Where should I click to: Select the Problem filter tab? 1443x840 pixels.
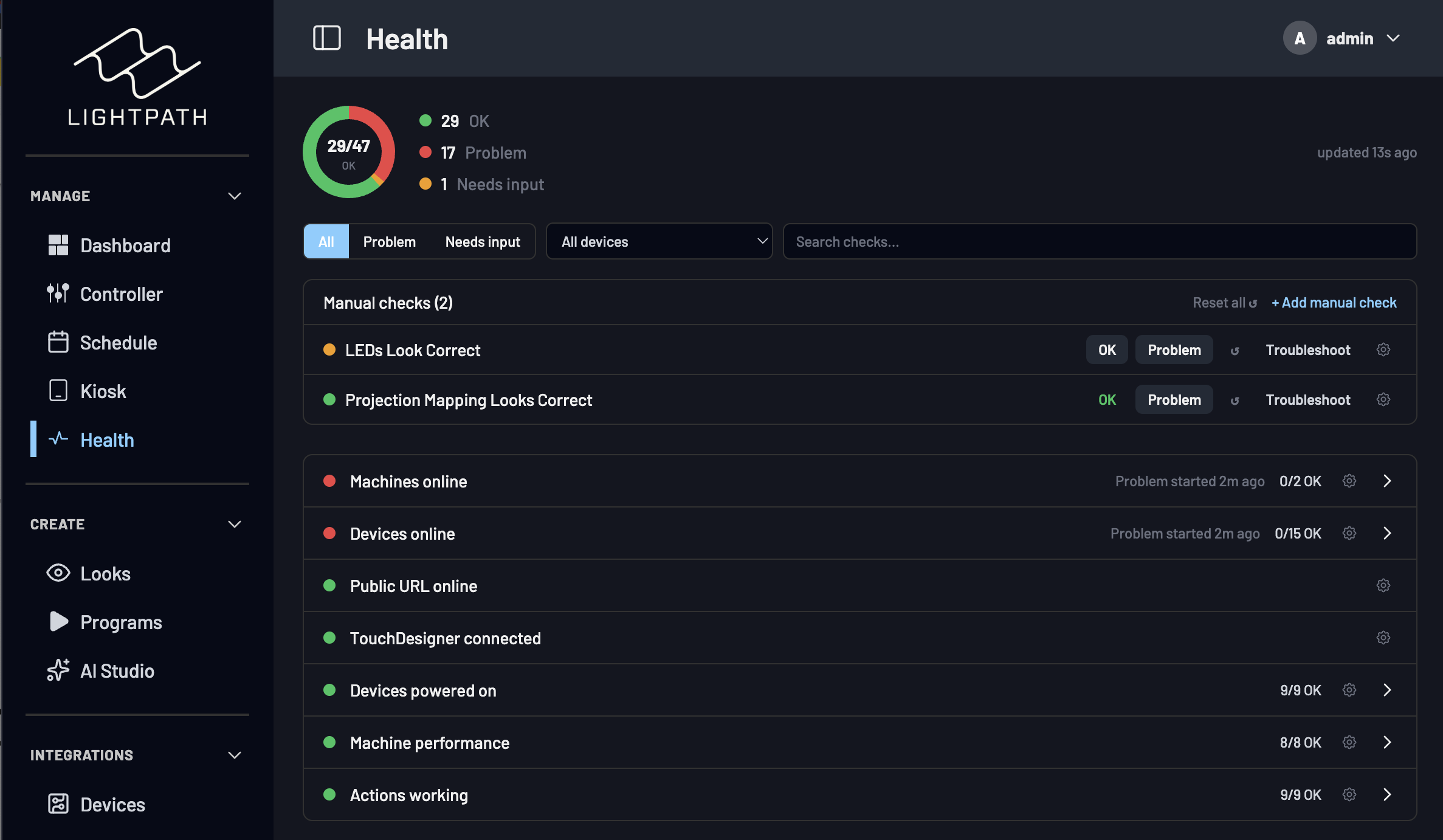tap(390, 241)
